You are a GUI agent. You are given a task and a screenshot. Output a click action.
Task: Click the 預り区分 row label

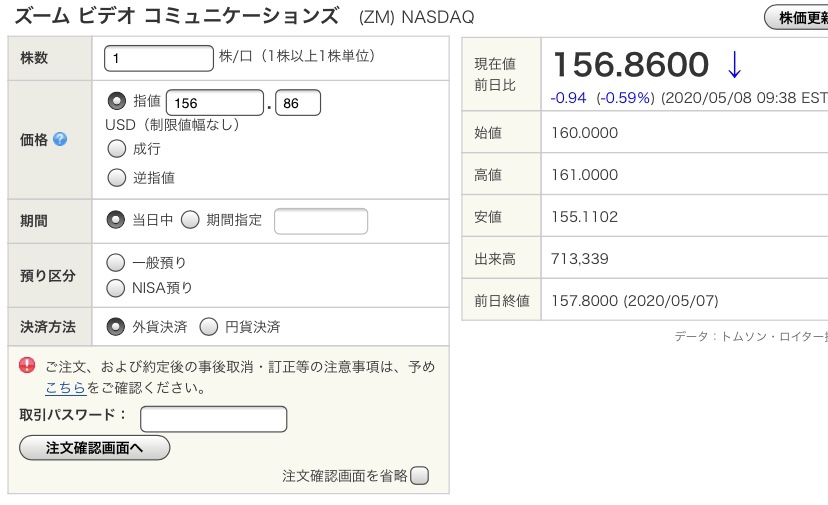click(48, 275)
